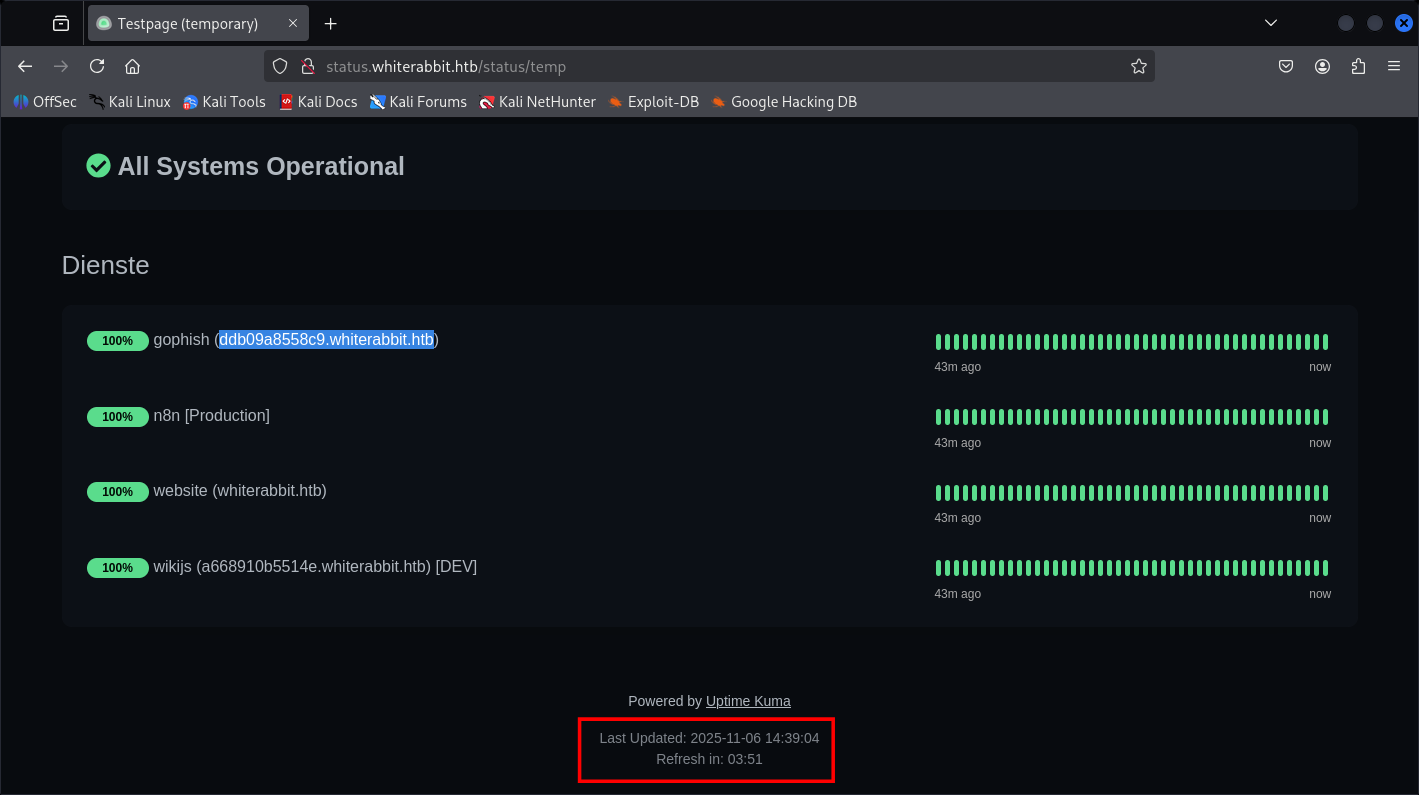Viewport: 1419px width, 795px height.
Task: Open a new tab with plus button
Action: point(331,23)
